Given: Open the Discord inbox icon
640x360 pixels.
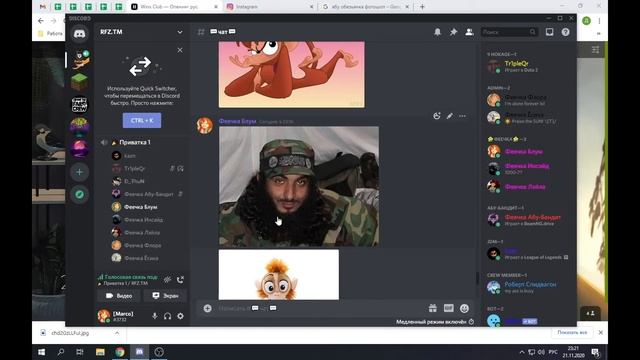Looking at the screenshot, I should pos(549,32).
